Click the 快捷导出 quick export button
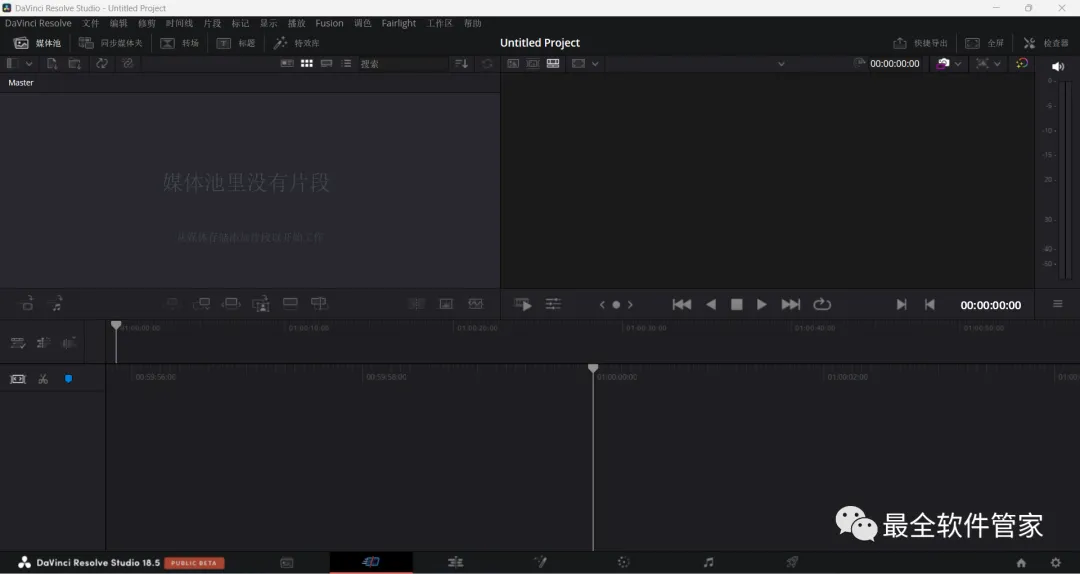1080x574 pixels. (x=920, y=43)
